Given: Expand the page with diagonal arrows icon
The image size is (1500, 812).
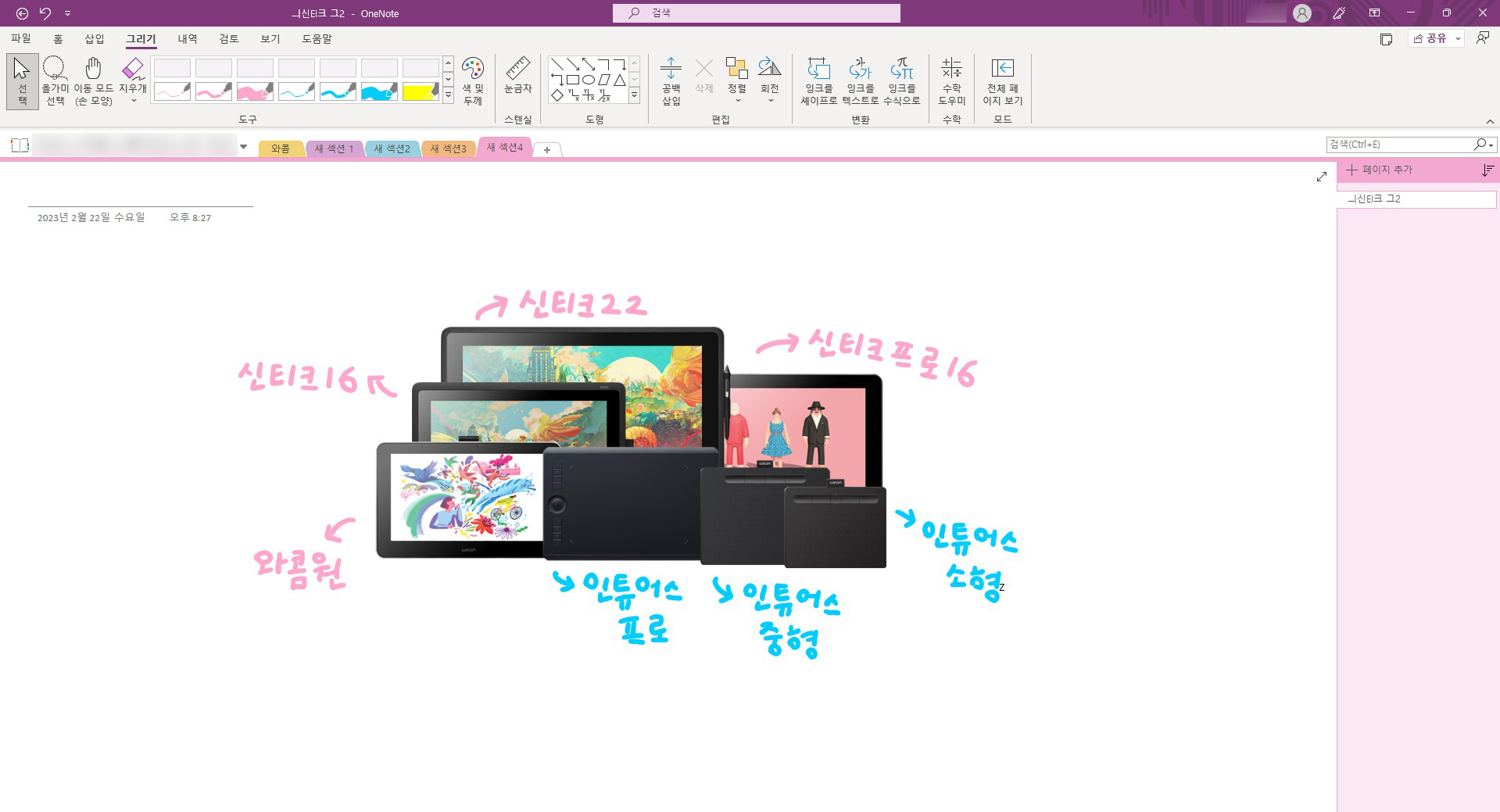Looking at the screenshot, I should [x=1321, y=177].
